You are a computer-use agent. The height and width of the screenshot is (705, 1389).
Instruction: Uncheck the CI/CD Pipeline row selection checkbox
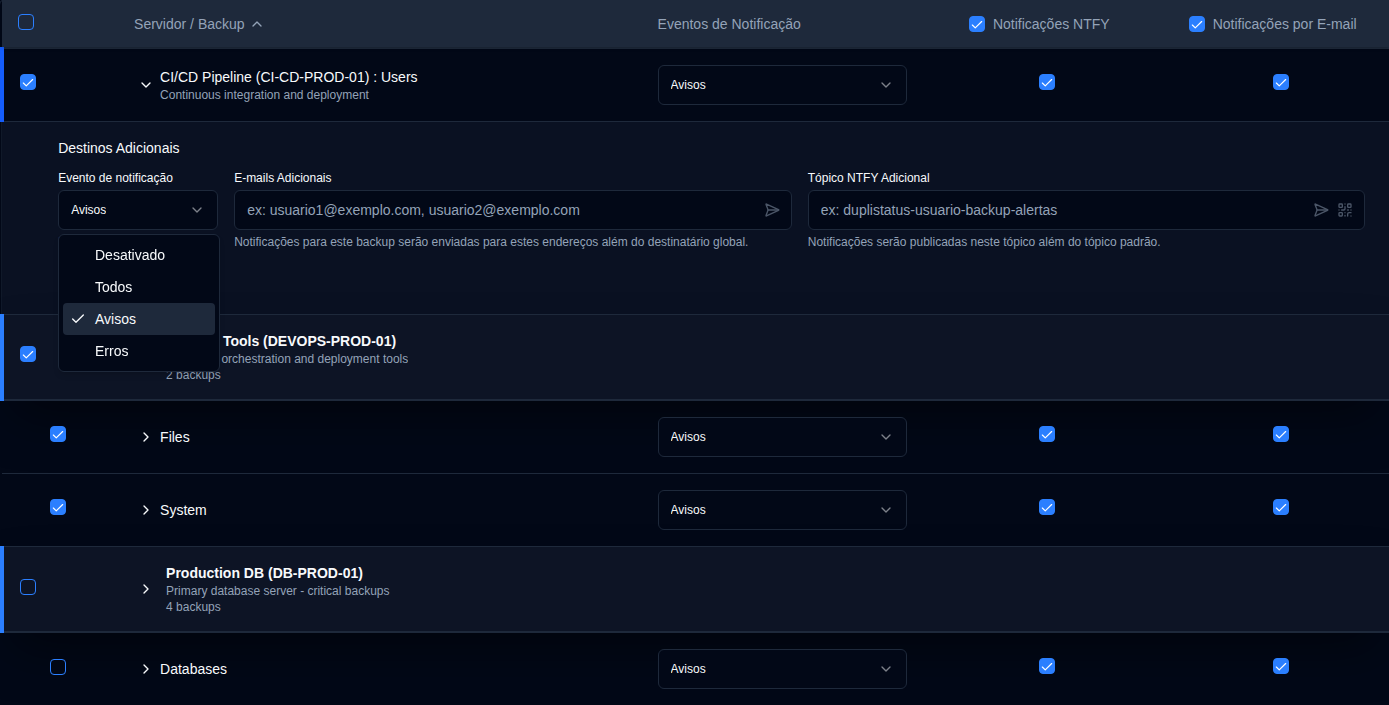tap(28, 82)
